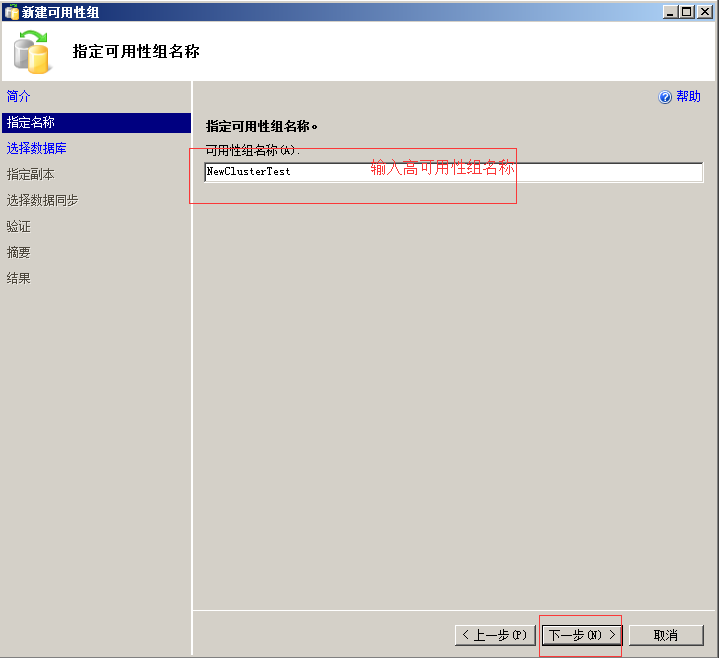Focus the name field containing NewClusterTest
This screenshot has height=658, width=719.
tap(453, 172)
